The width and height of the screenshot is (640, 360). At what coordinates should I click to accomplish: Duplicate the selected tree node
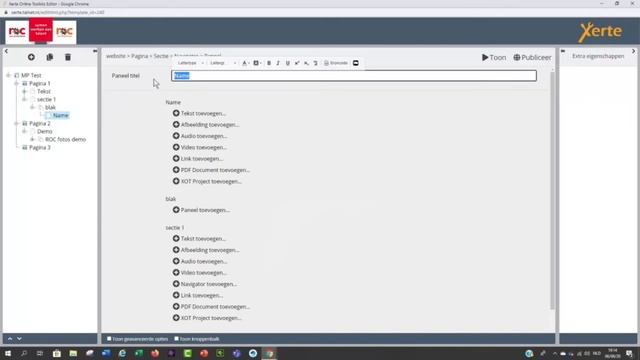(x=50, y=57)
